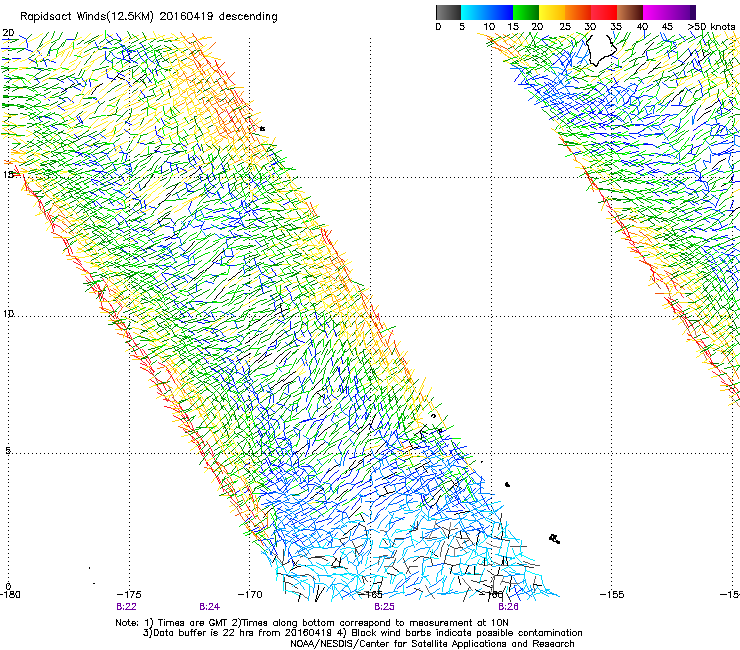Click the black island coastline outline near the color scale
Viewport: 740px width, 650px height.
click(x=601, y=49)
